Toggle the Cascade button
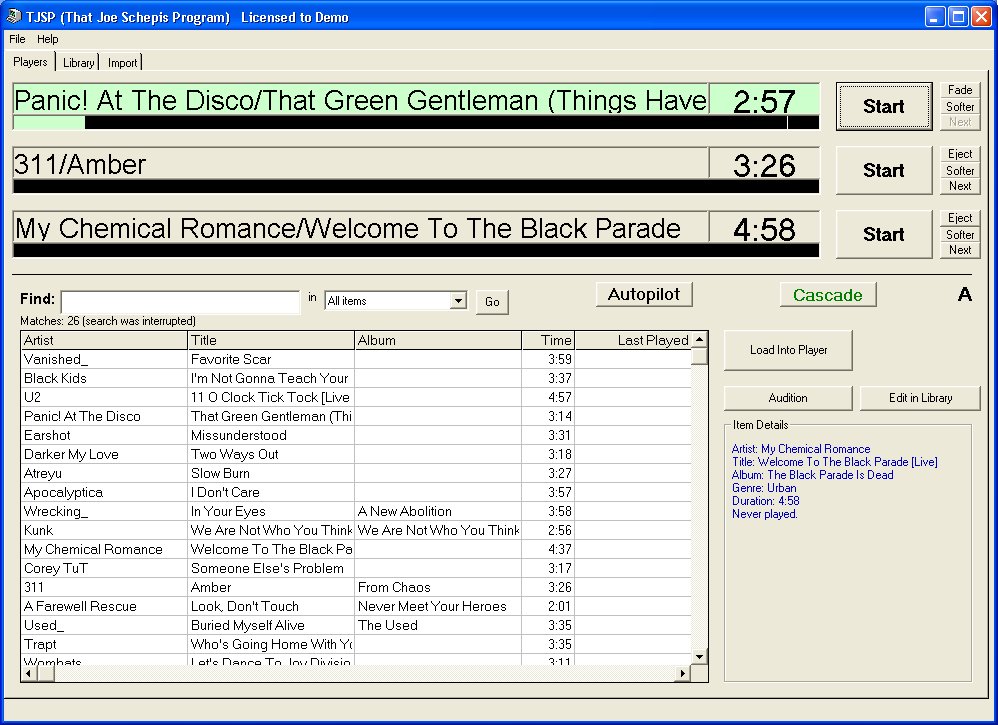 [827, 295]
